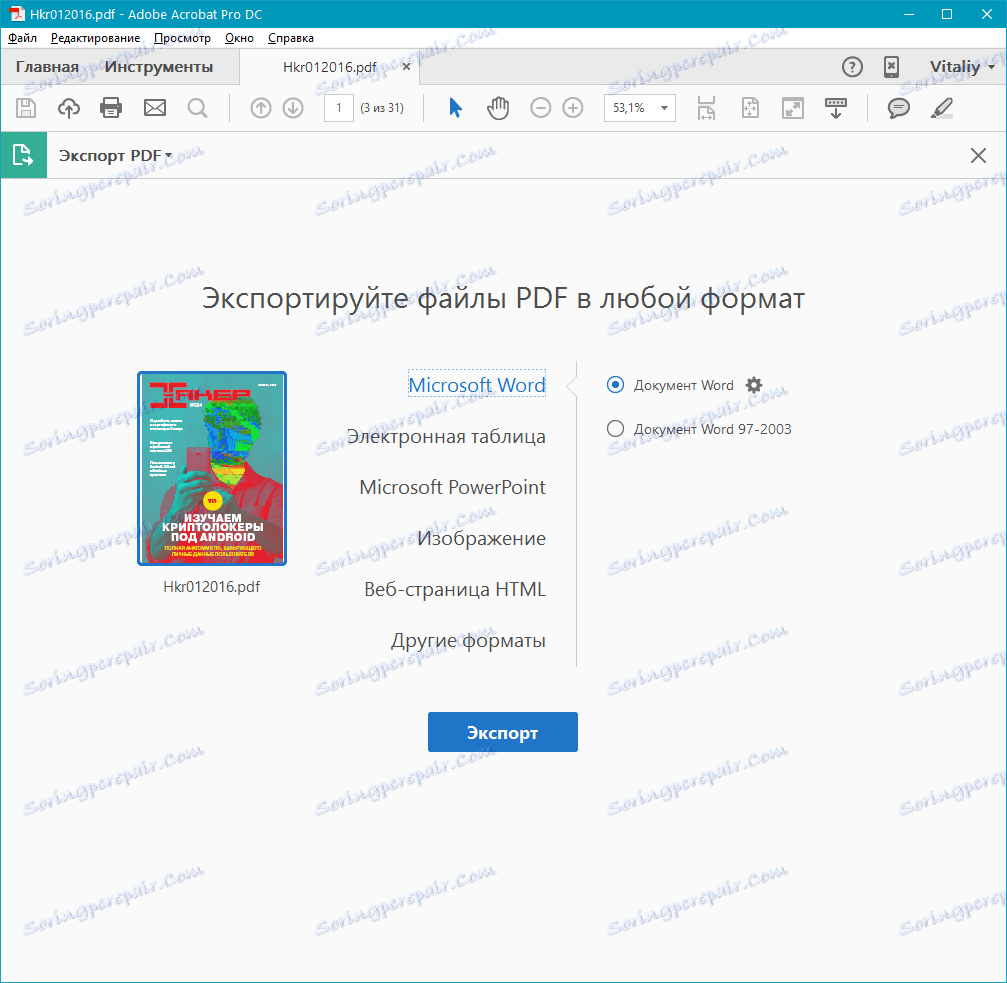Choose Microsoft Word export format
1007x983 pixels.
tap(477, 385)
